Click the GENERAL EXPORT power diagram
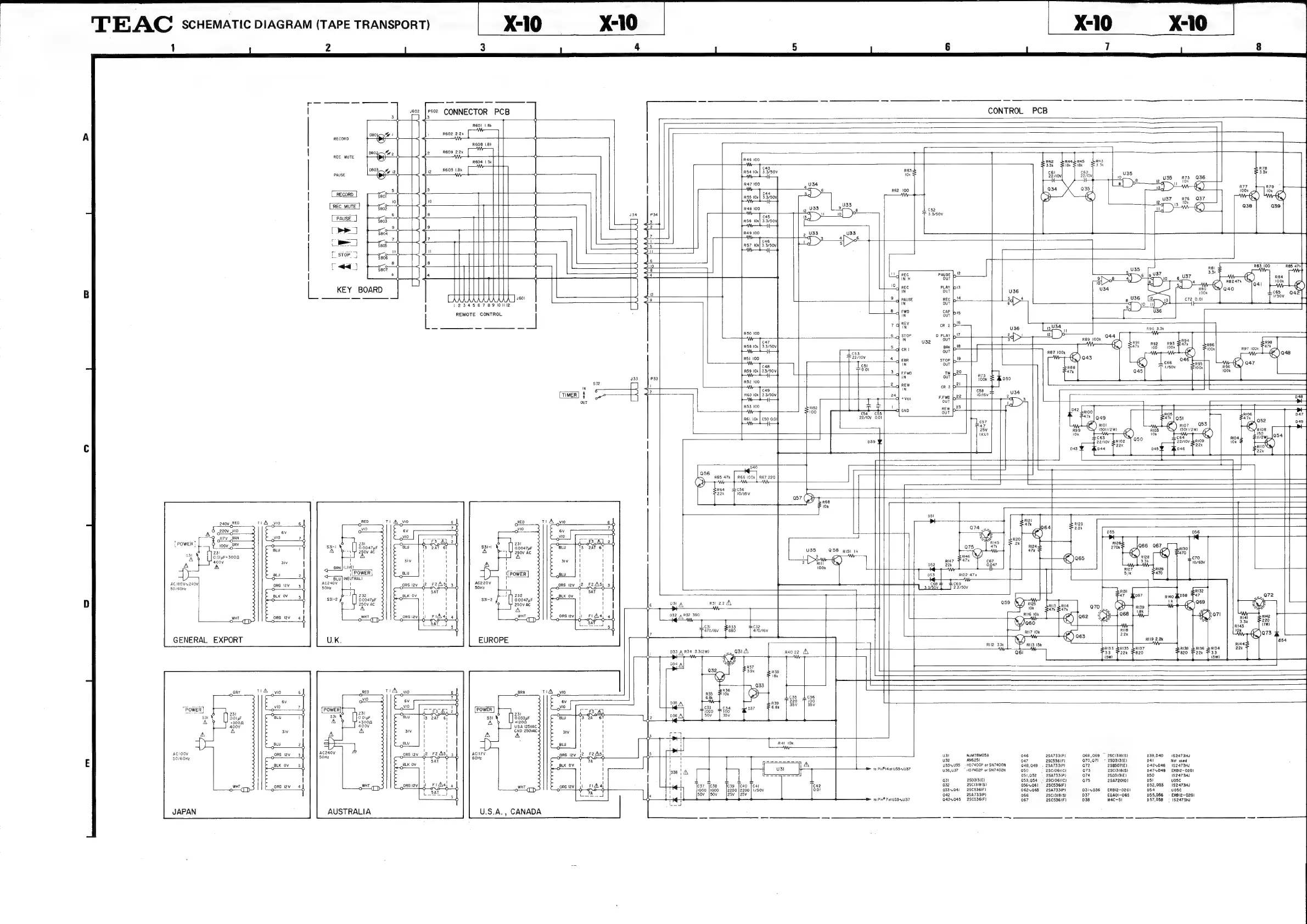1307x924 pixels. [x=237, y=573]
